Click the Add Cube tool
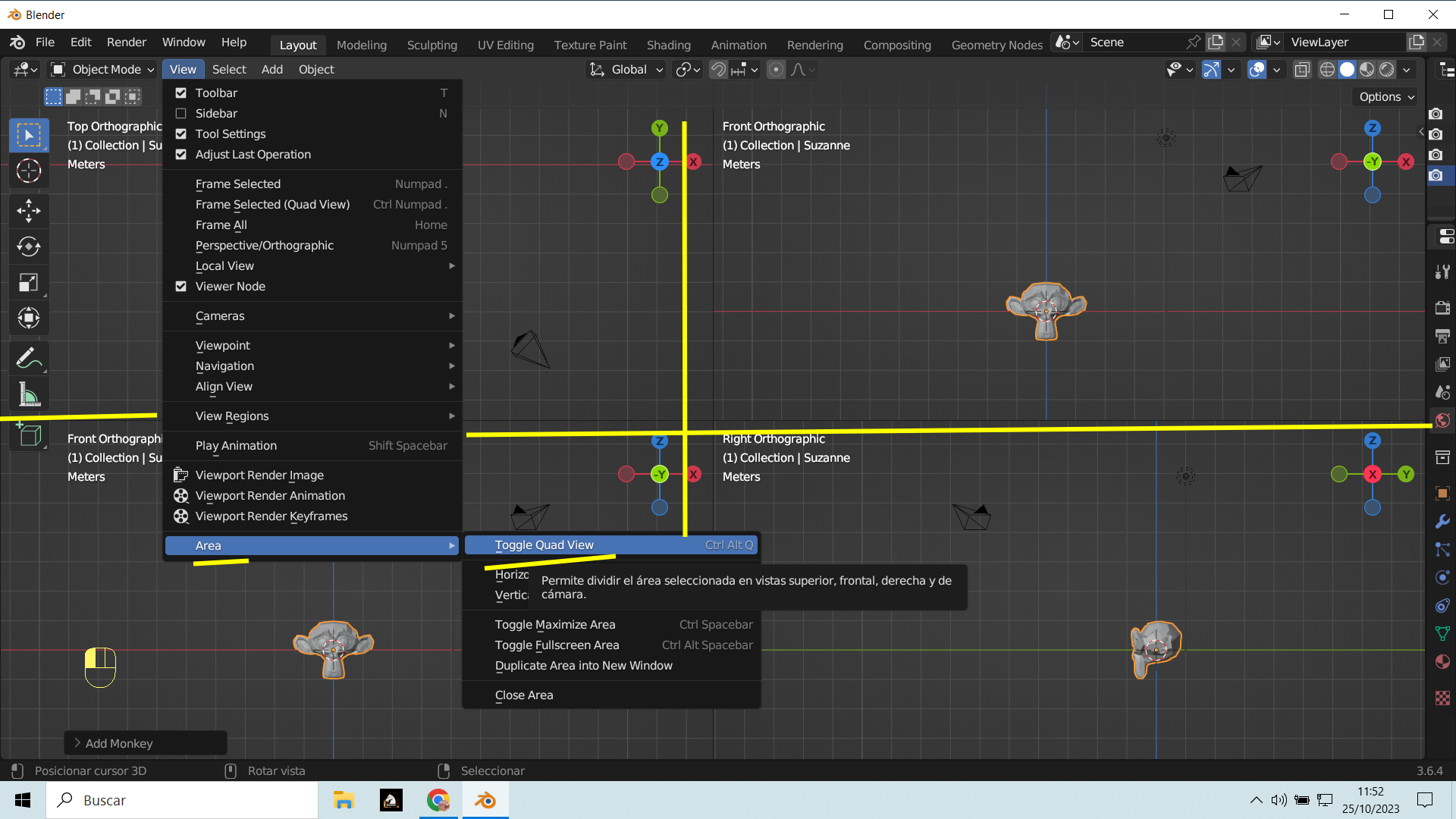Screen dimensions: 1456x819 pyautogui.click(x=29, y=435)
